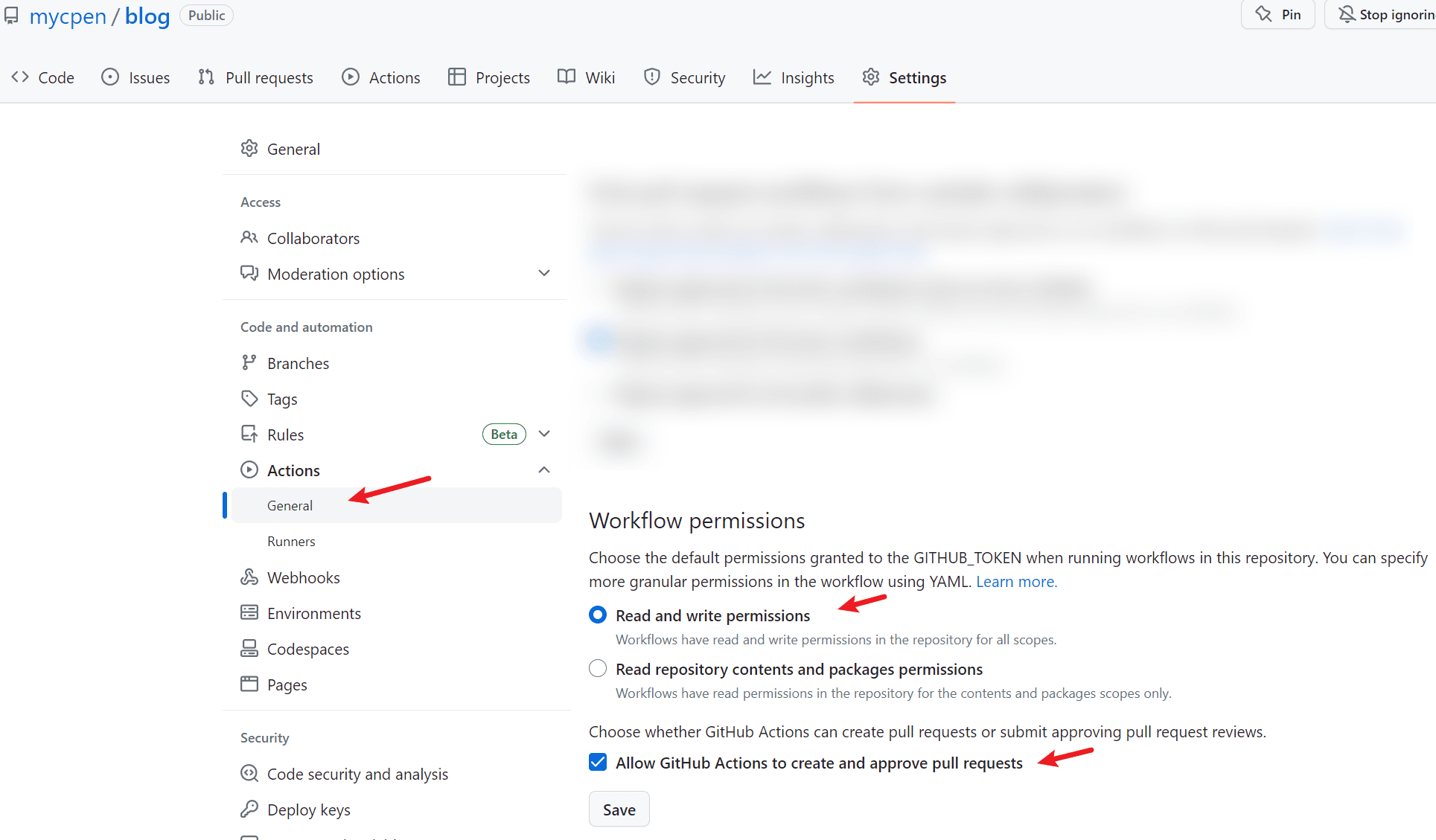Select Read repository contents and packages permissions radio
1436x840 pixels.
(x=598, y=668)
